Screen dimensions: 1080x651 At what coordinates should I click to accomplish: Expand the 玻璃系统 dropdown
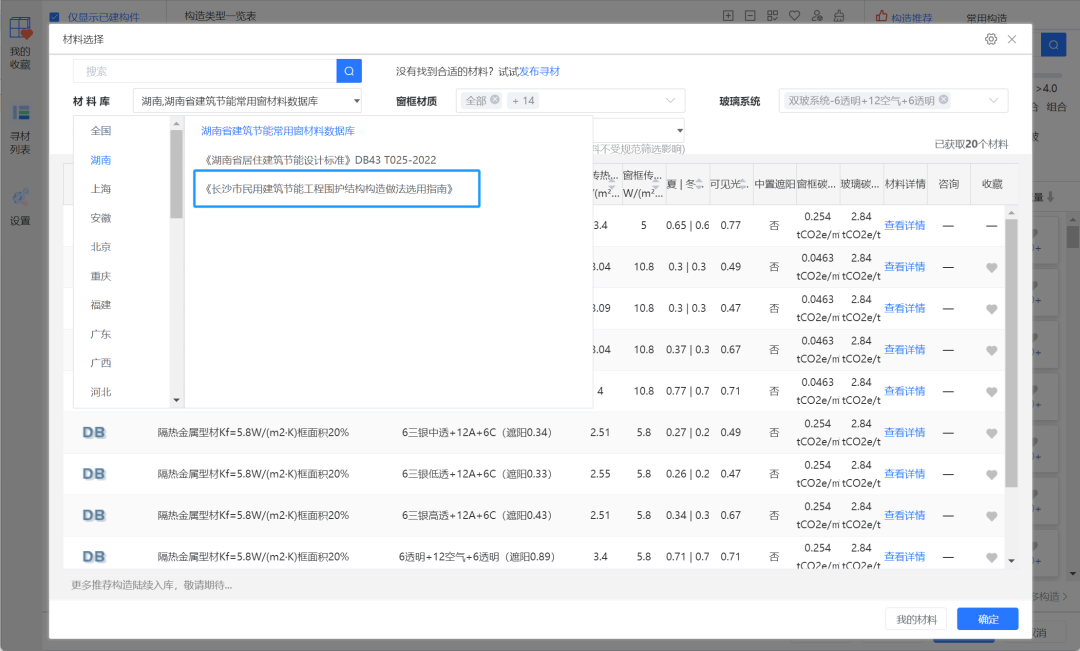click(993, 101)
